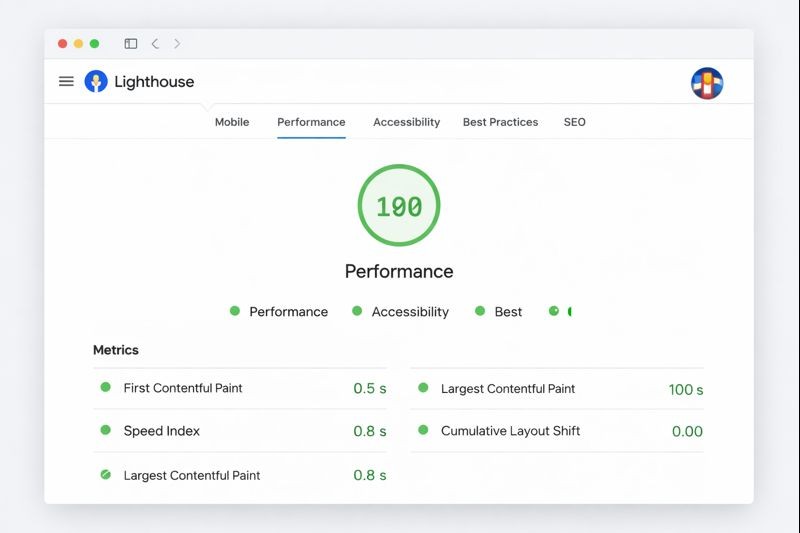Click the large Performance heading
This screenshot has height=533, width=800.
pyautogui.click(x=399, y=271)
